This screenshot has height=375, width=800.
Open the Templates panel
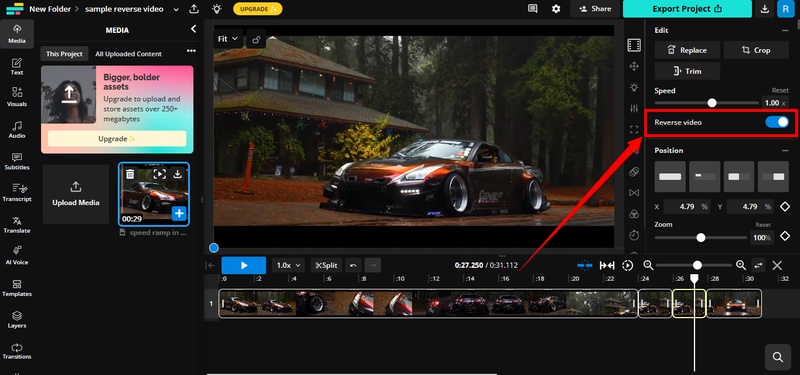click(x=17, y=288)
